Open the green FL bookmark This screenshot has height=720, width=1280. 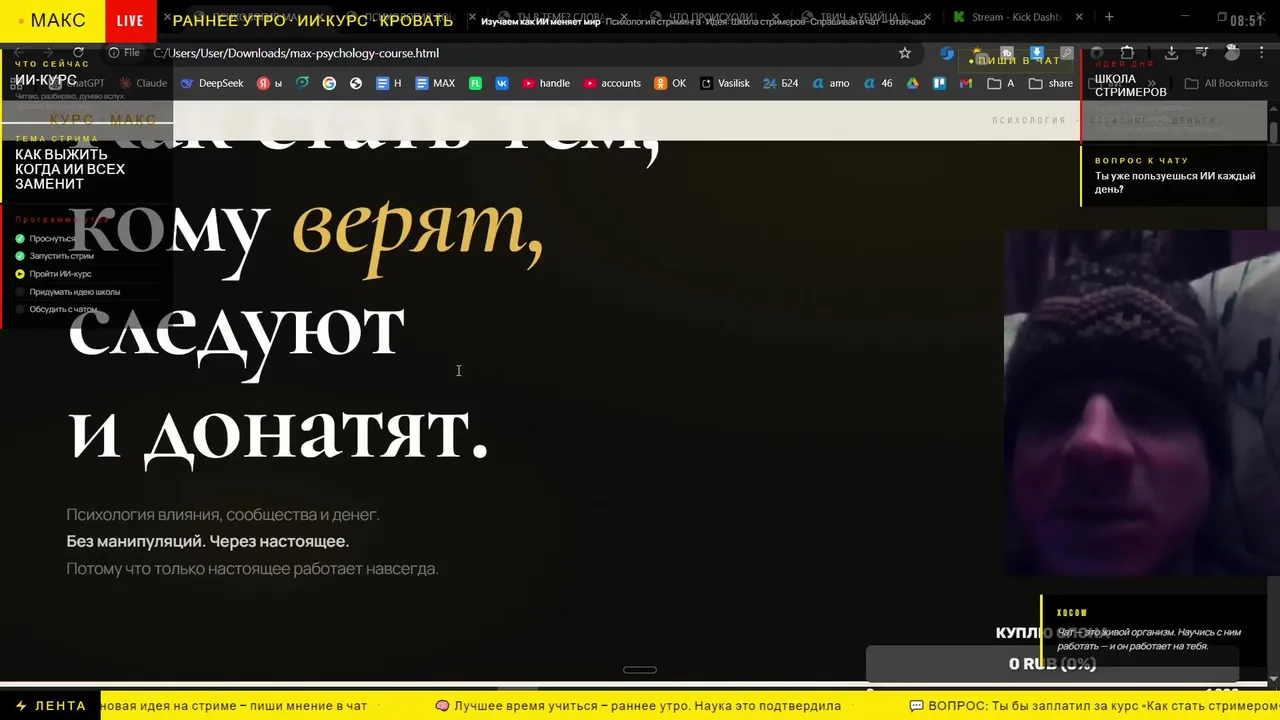click(x=476, y=83)
